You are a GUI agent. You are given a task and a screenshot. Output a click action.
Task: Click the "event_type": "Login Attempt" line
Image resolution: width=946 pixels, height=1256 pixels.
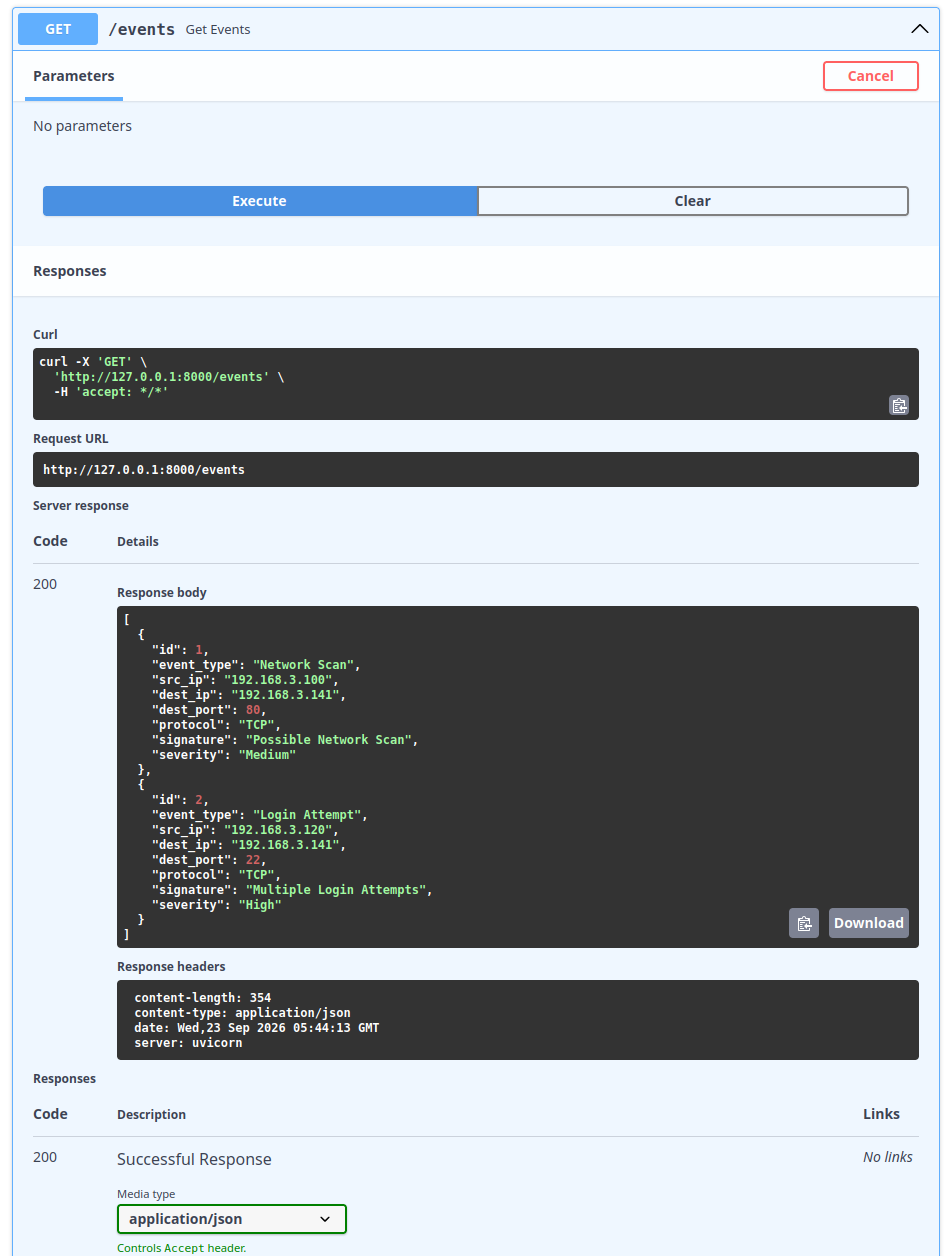point(259,815)
